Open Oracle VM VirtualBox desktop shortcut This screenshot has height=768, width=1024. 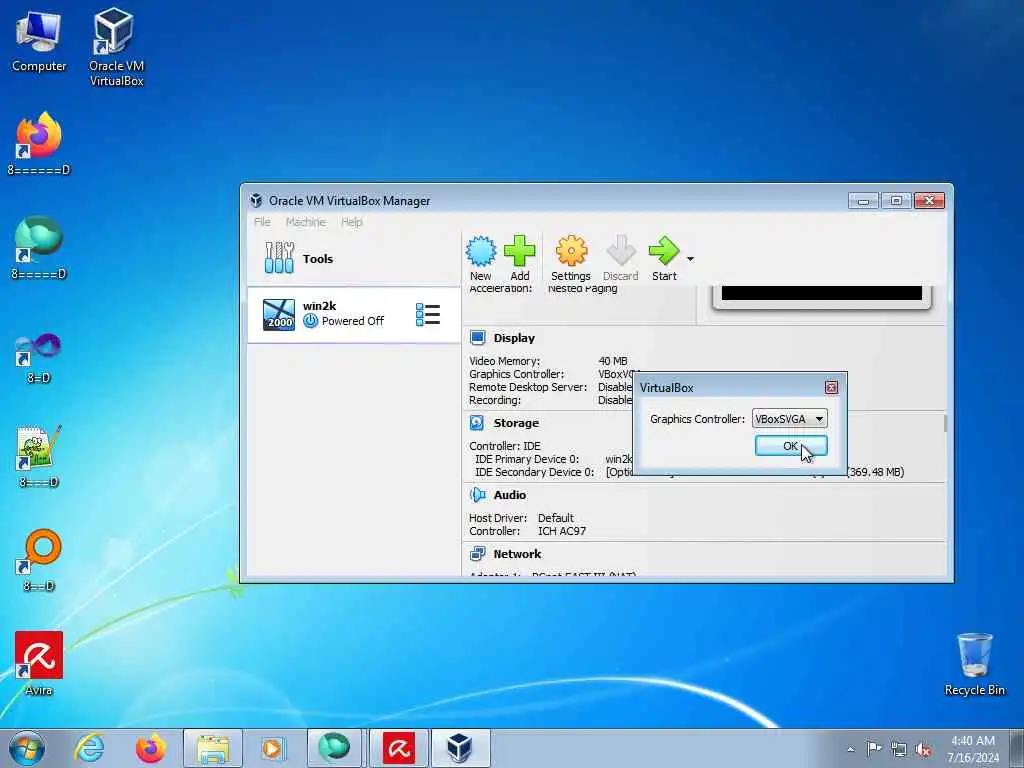[116, 46]
